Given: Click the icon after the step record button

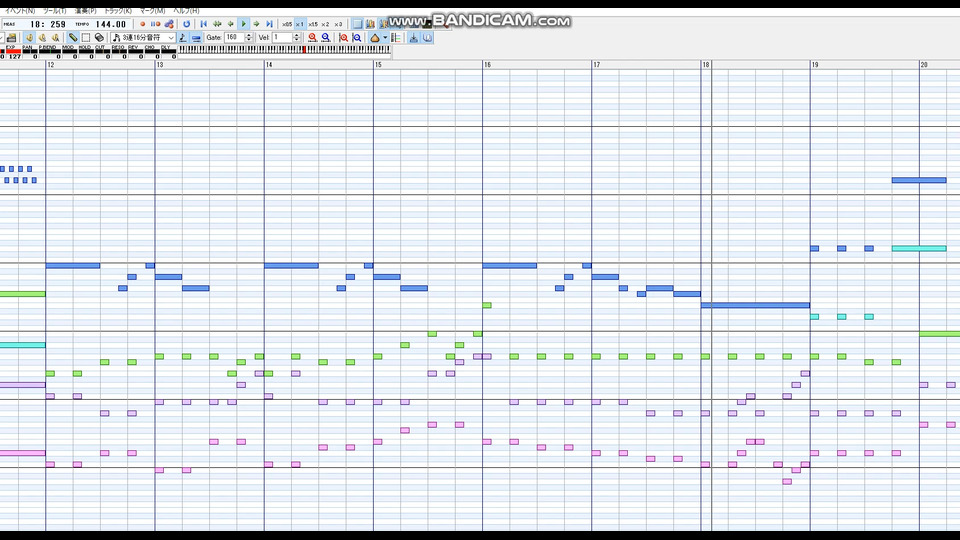Looking at the screenshot, I should pos(169,24).
